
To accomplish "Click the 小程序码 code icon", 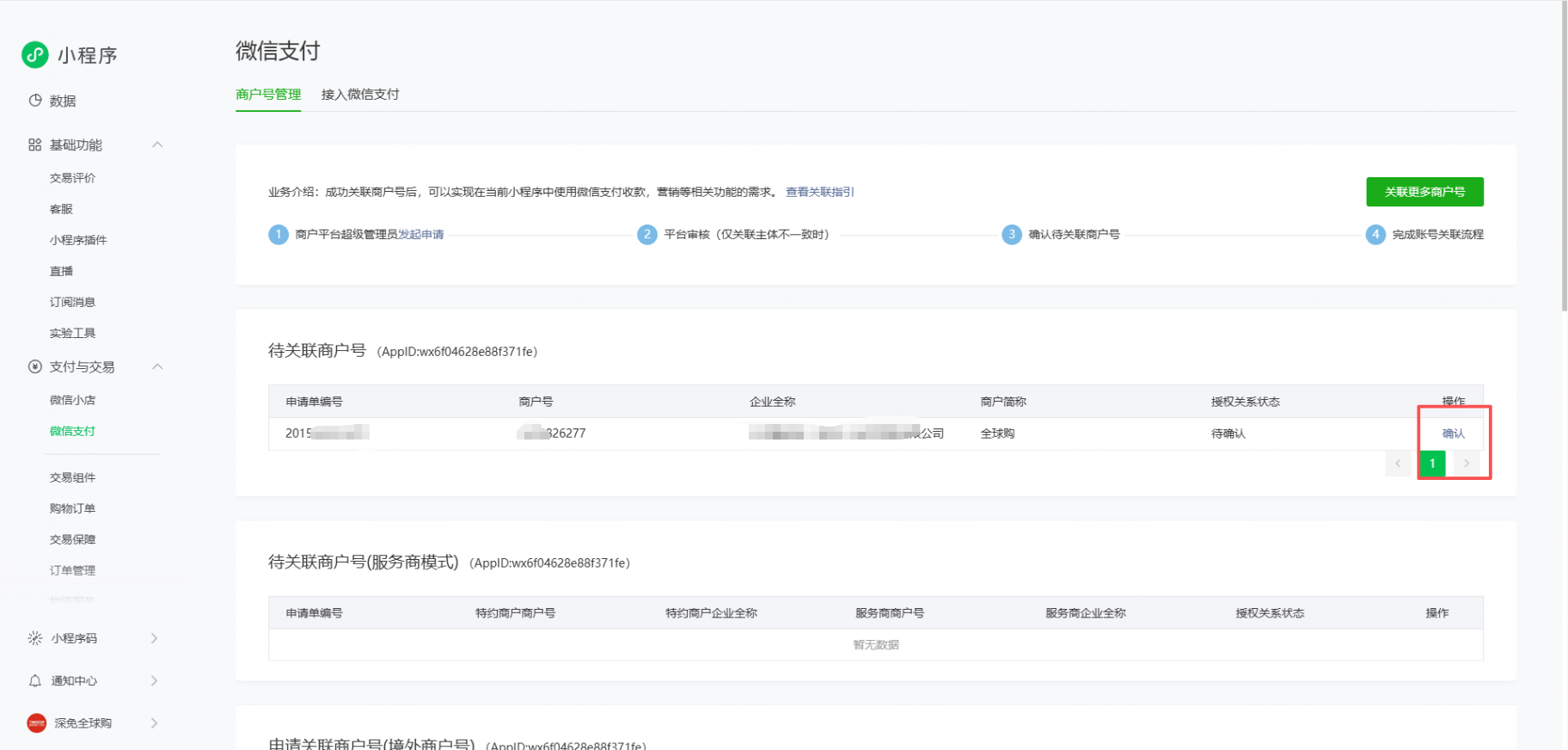I will 35,638.
